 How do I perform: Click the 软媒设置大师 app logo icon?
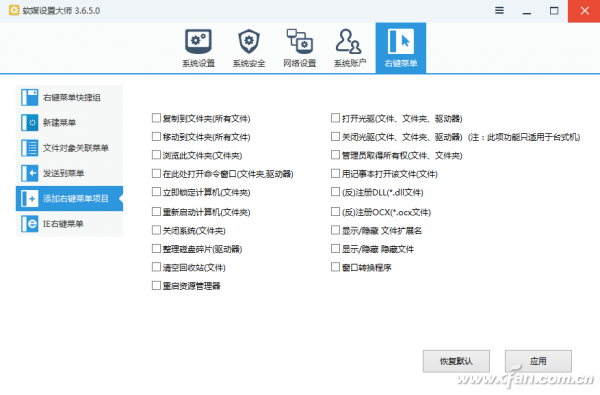pyautogui.click(x=14, y=10)
